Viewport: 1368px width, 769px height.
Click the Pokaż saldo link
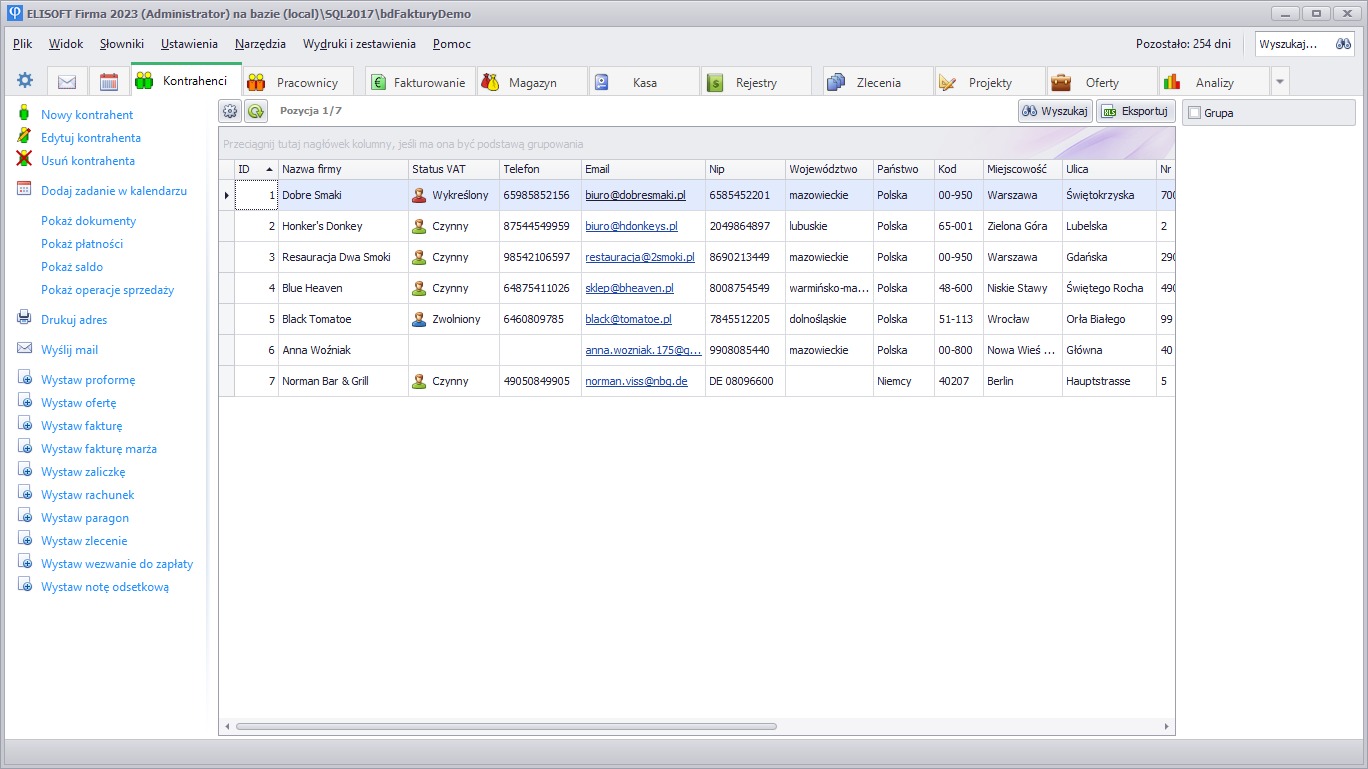tap(72, 266)
